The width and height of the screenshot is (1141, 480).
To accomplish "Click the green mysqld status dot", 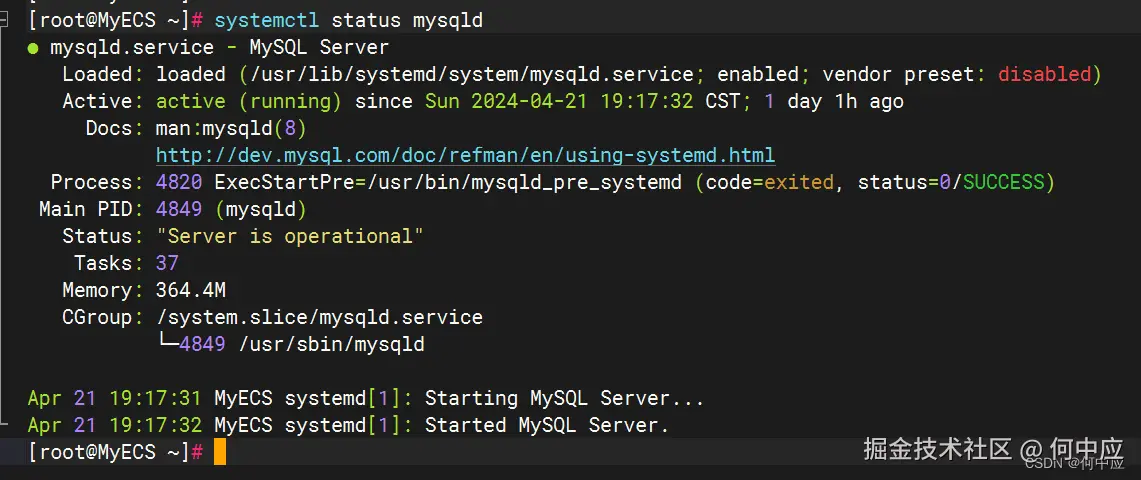I will pyautogui.click(x=34, y=47).
